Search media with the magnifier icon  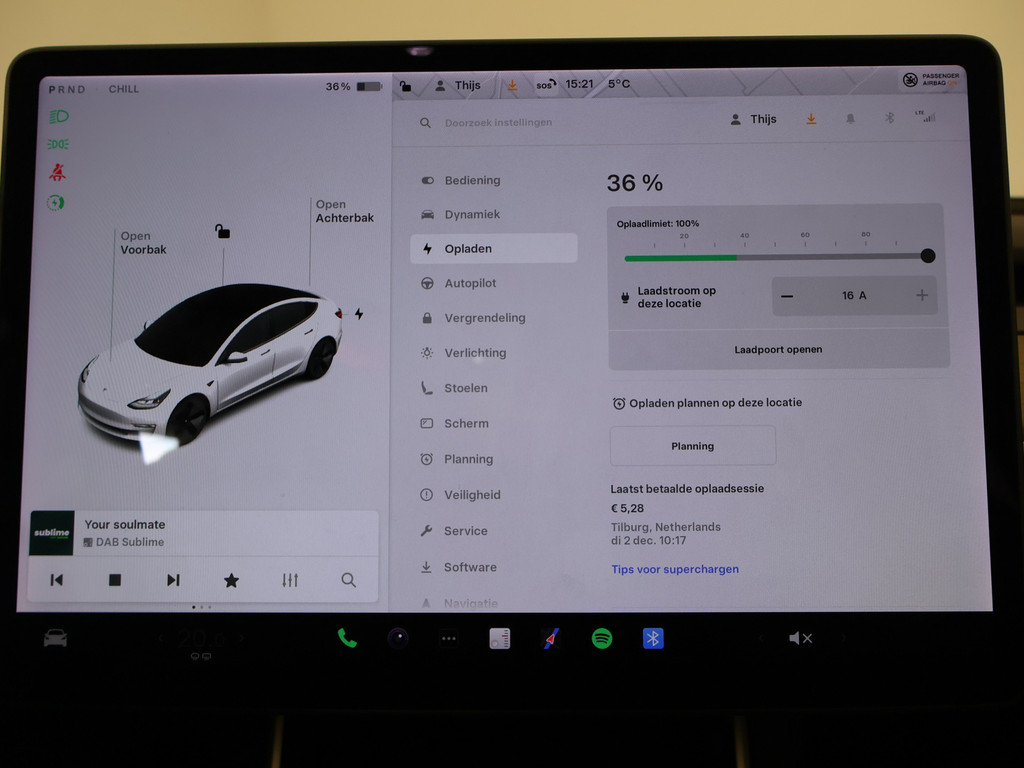348,580
